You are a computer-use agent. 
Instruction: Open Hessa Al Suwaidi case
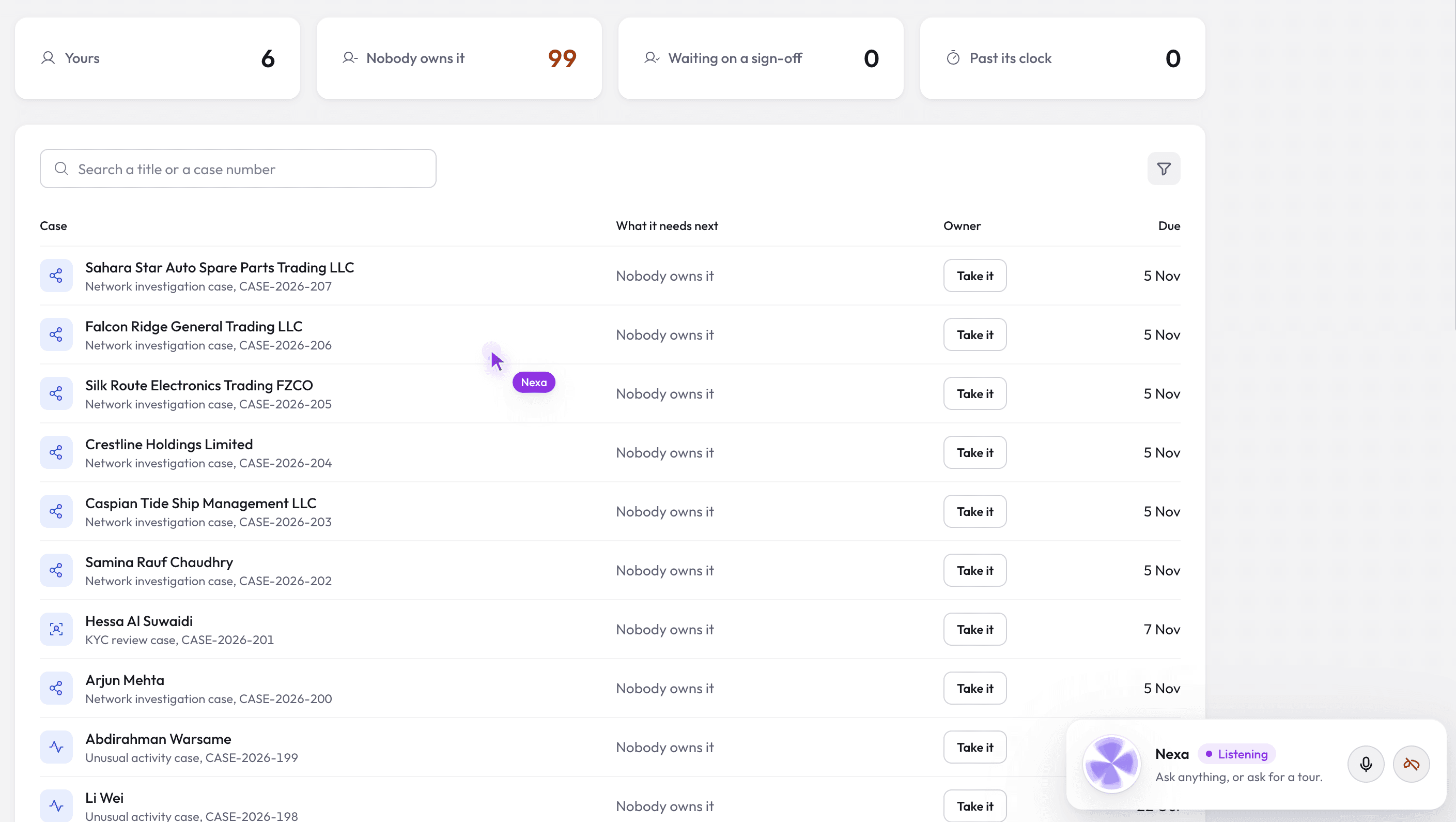tap(139, 620)
